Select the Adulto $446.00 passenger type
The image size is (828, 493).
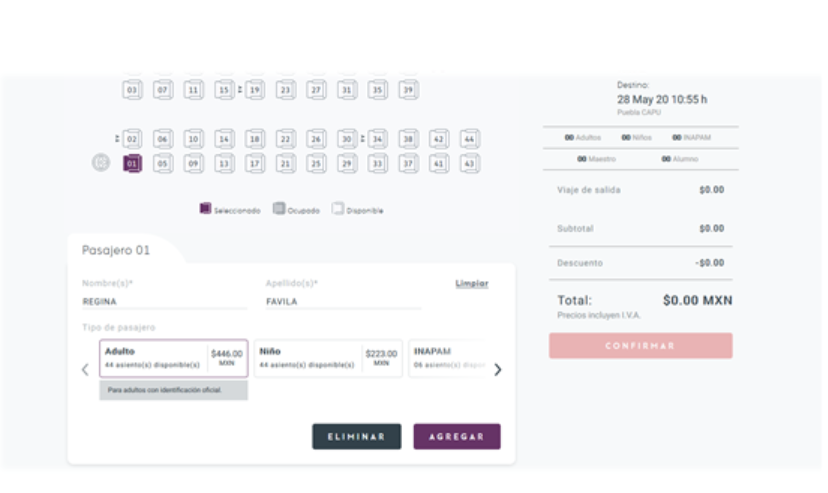point(173,358)
